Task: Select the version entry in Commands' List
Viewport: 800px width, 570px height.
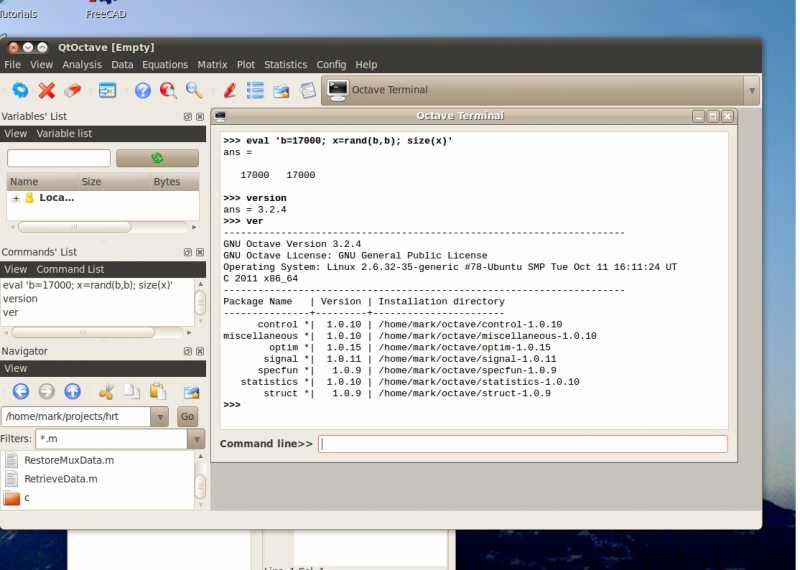Action: [20, 299]
